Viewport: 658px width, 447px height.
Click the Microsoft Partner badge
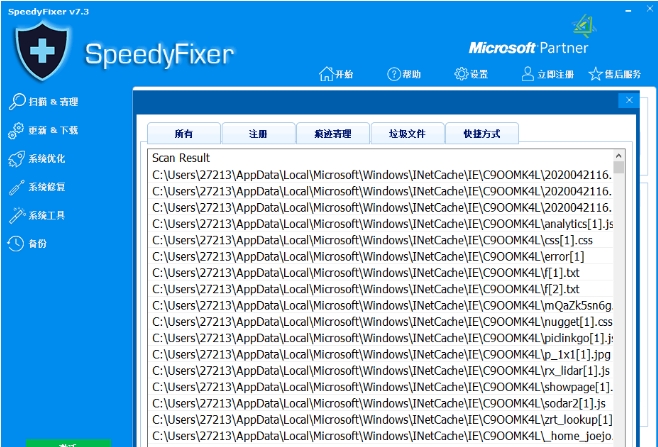coord(529,47)
